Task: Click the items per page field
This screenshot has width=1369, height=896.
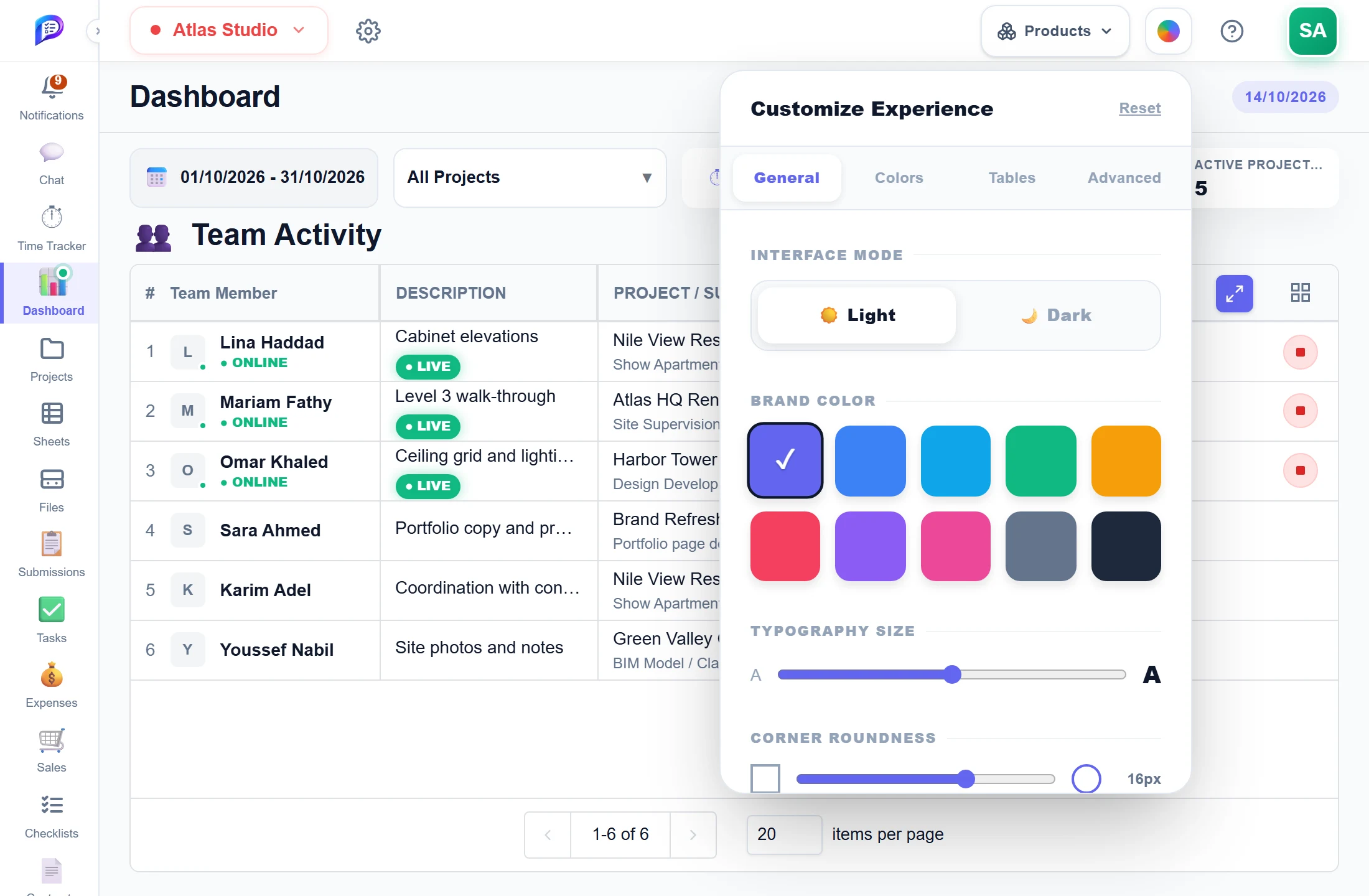Action: (784, 834)
